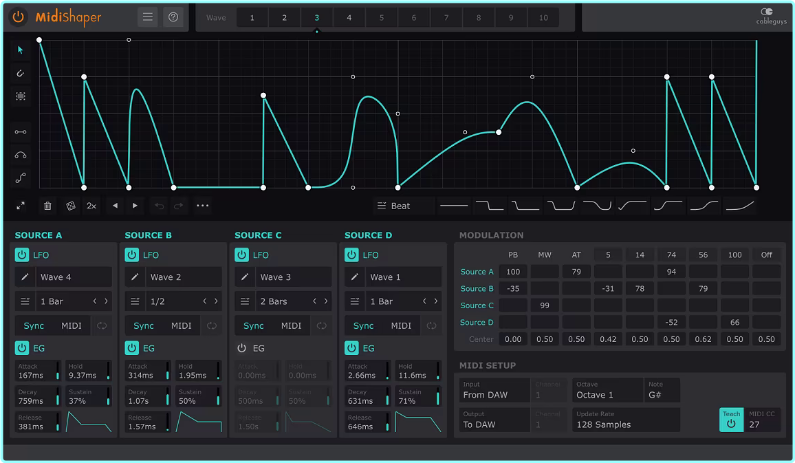Select the arc curve tool
Viewport: 795px width, 463px height.
(x=20, y=155)
